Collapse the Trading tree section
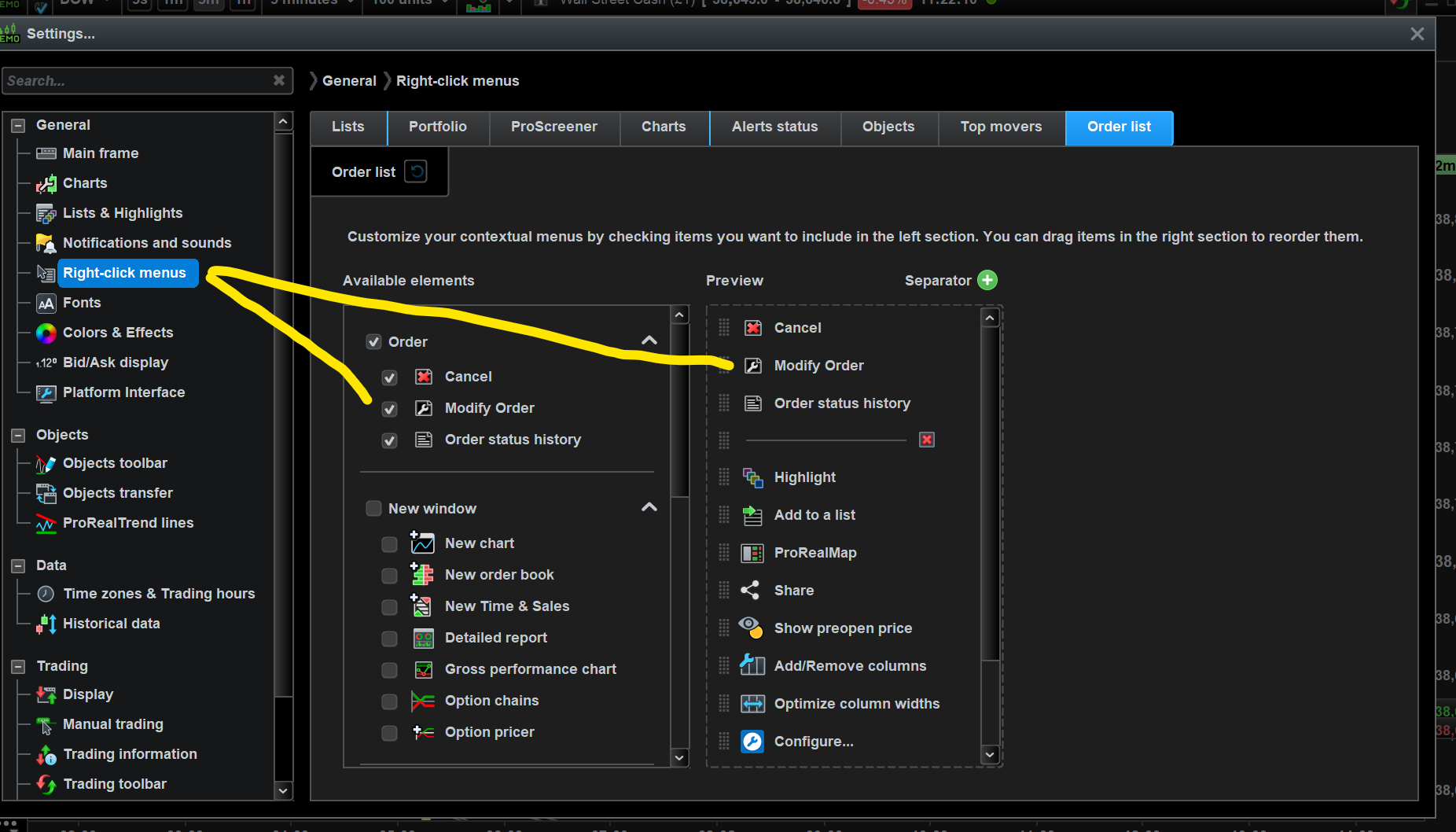The width and height of the screenshot is (1456, 832). (x=18, y=667)
